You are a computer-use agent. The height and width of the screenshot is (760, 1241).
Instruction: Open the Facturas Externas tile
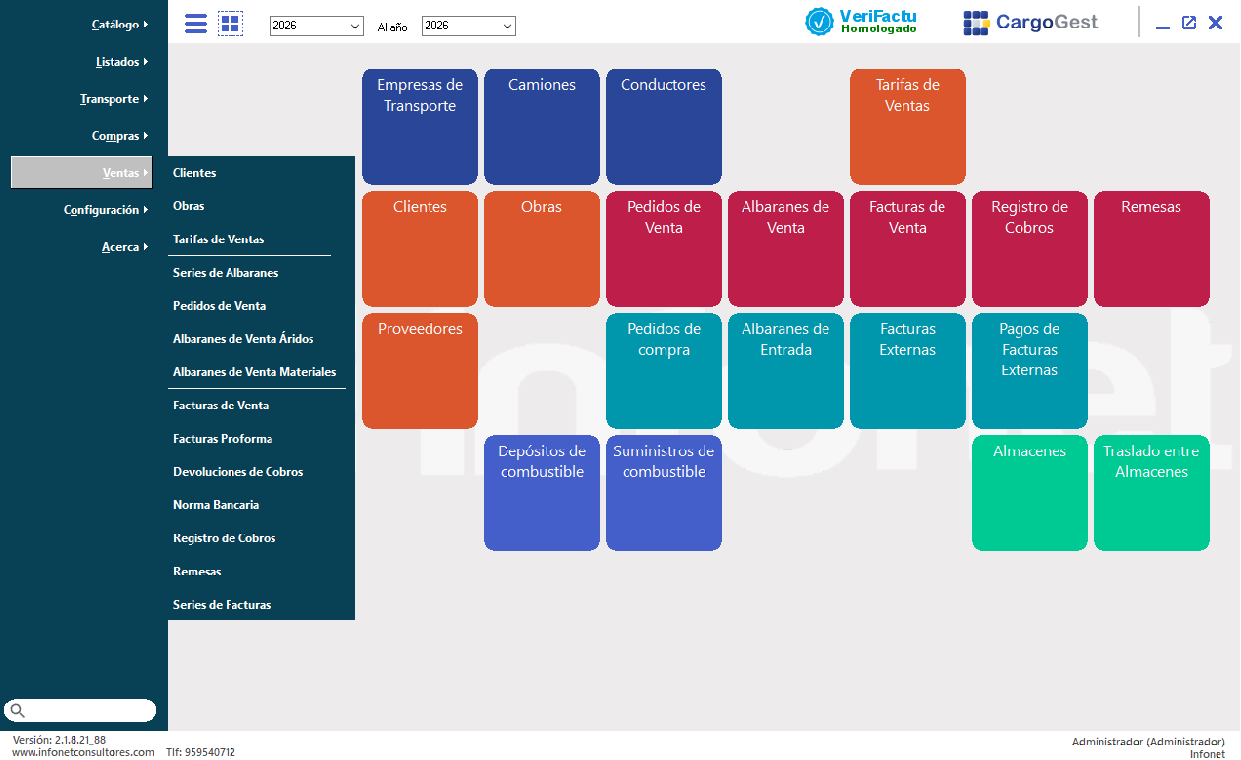[908, 371]
